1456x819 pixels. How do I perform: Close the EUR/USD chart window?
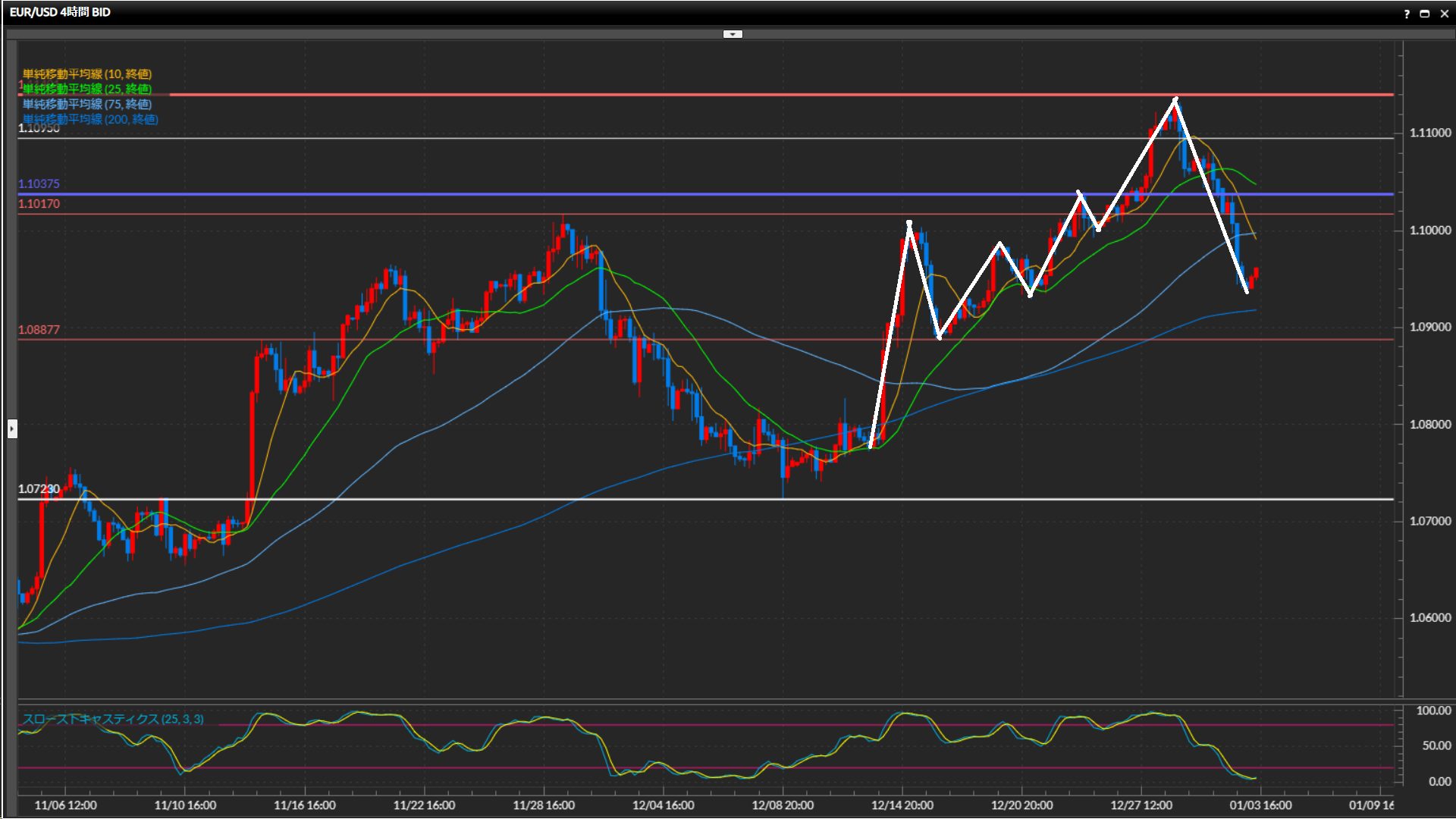point(1444,14)
